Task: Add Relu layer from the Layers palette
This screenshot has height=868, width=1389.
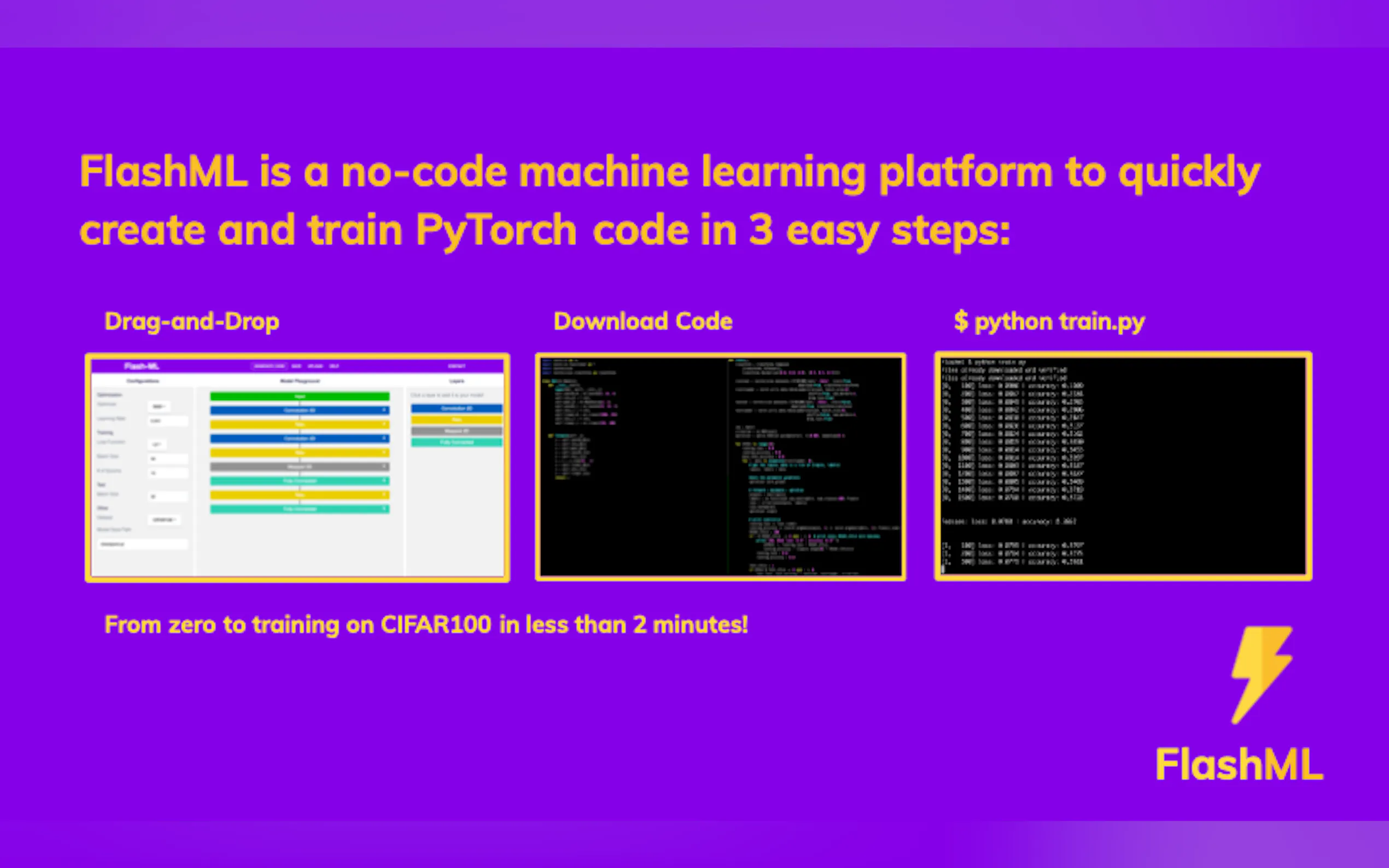Action: point(456,420)
